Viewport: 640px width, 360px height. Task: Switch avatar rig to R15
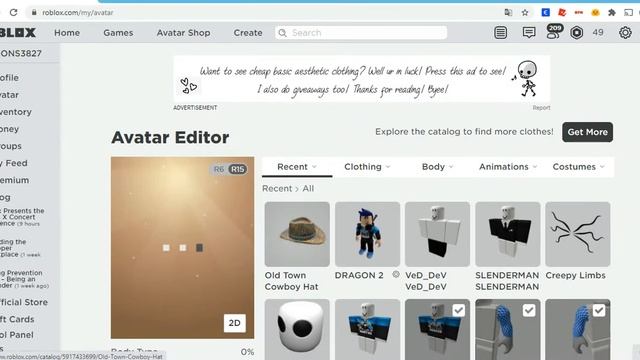pos(238,169)
